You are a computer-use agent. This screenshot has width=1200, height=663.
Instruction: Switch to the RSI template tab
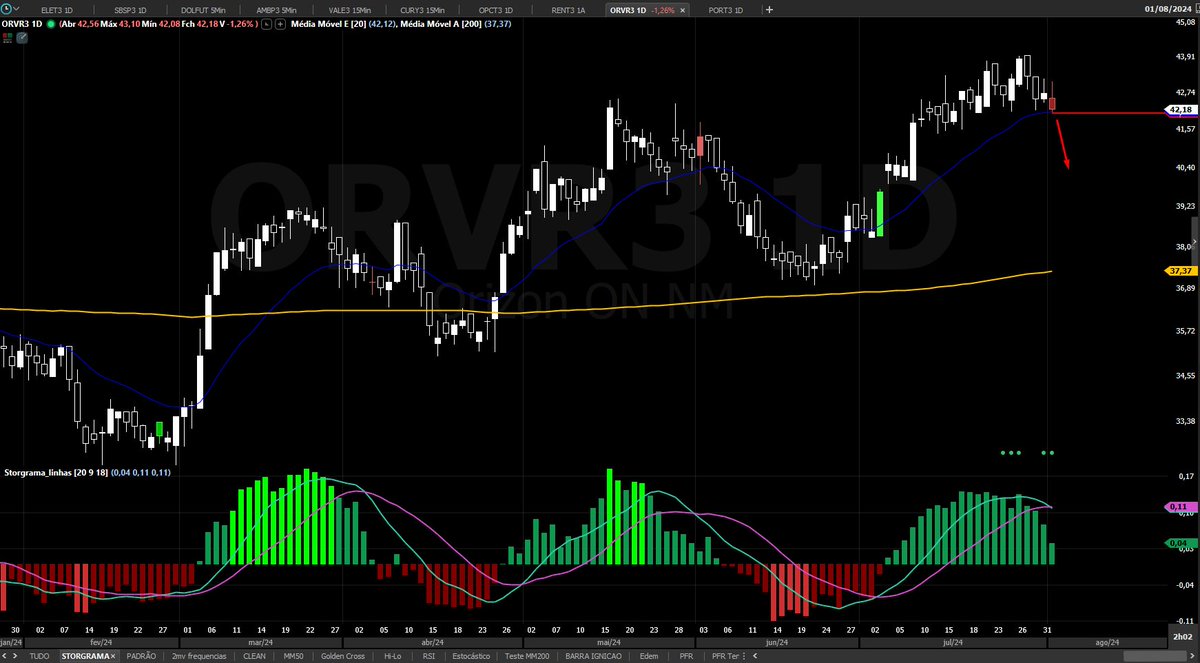point(428,656)
